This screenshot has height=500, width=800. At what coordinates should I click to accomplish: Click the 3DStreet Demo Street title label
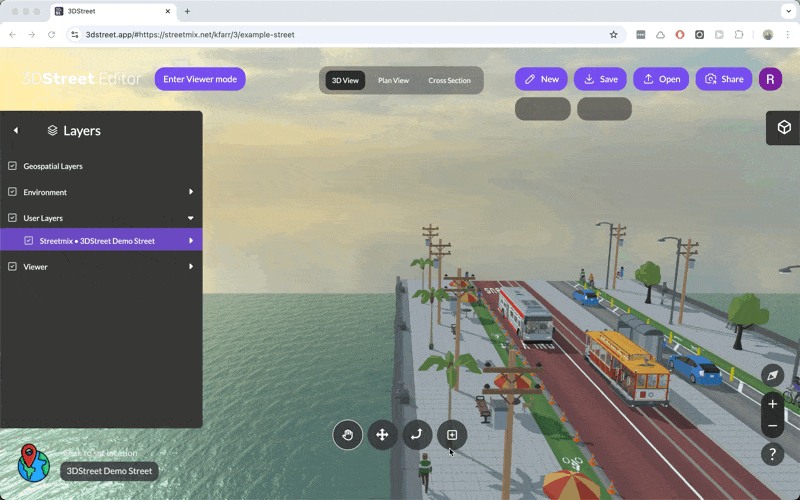tap(109, 471)
